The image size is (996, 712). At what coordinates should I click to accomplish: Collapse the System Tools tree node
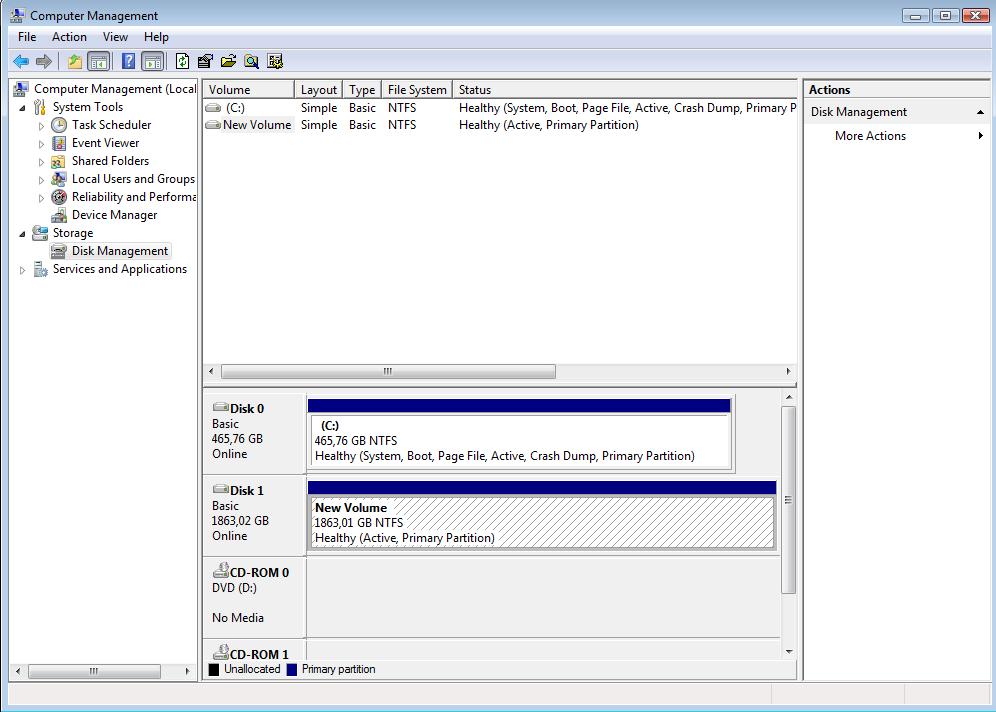22,108
